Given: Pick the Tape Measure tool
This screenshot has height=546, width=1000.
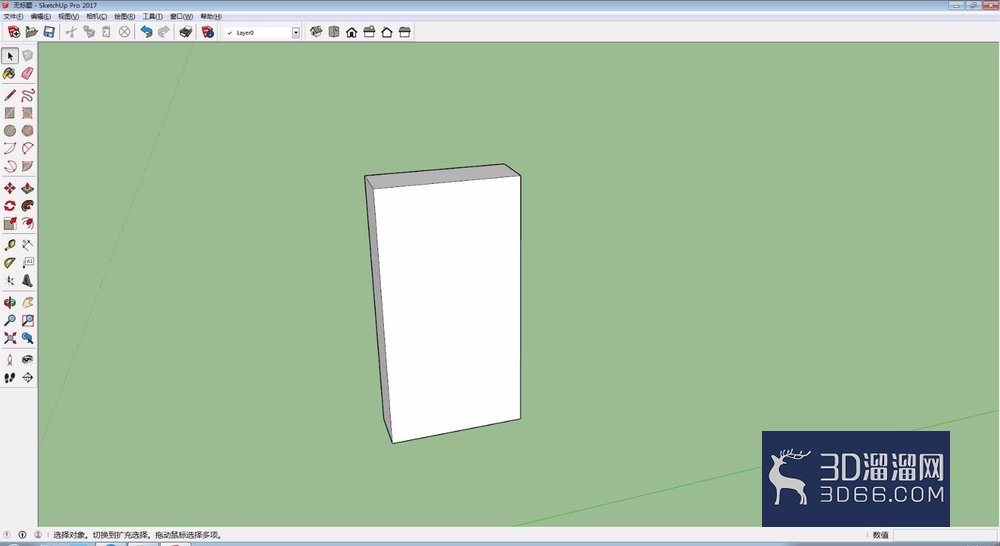Looking at the screenshot, I should (x=10, y=245).
